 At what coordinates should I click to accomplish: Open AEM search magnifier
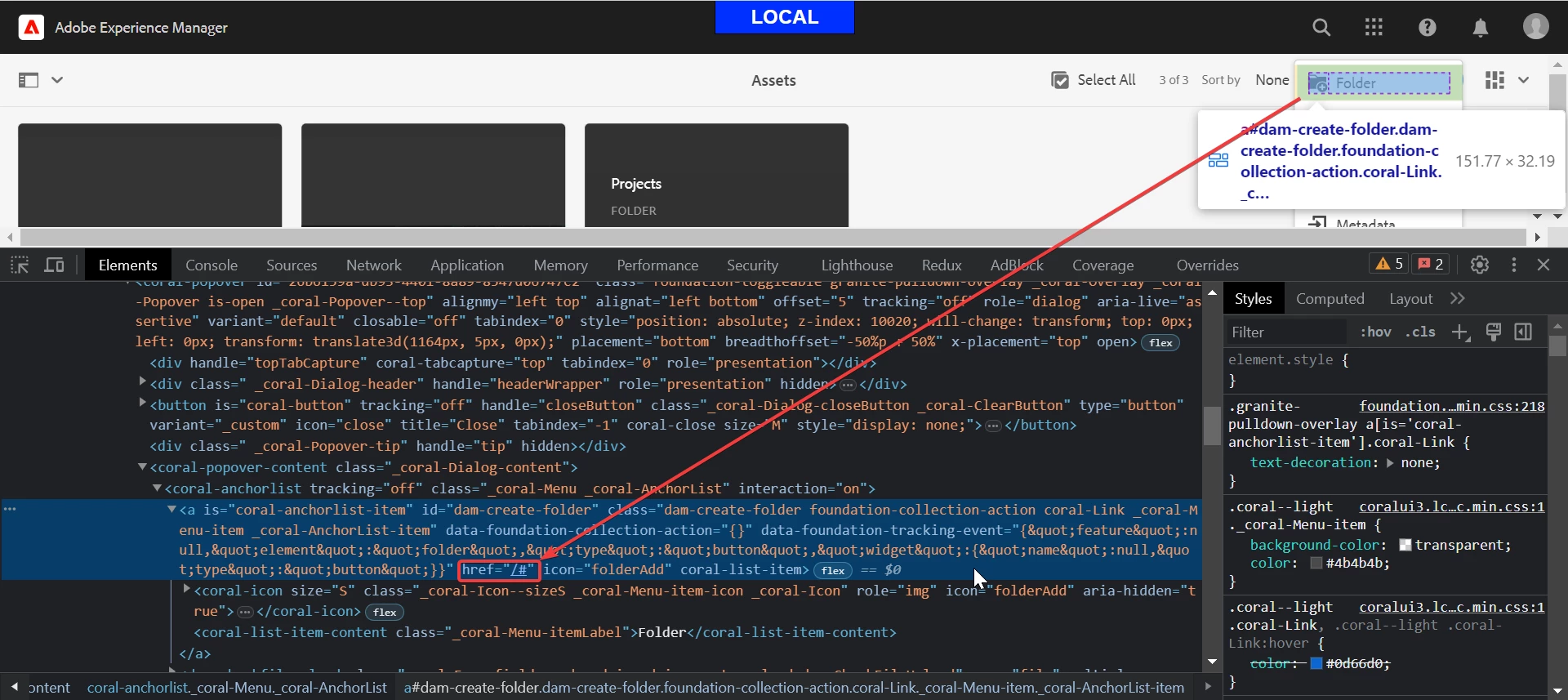(1321, 27)
